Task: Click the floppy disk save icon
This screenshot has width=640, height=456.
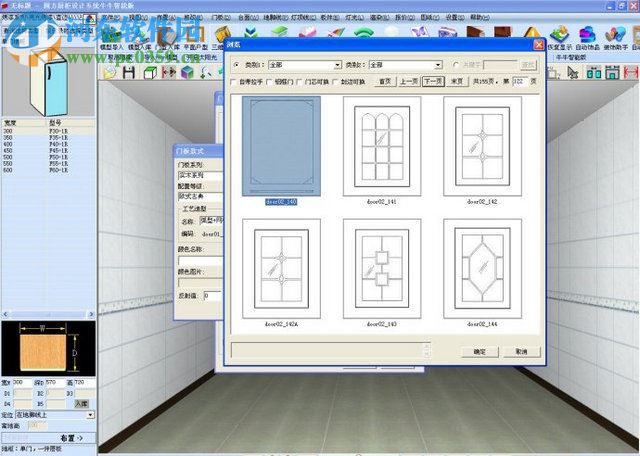Action: (129, 72)
